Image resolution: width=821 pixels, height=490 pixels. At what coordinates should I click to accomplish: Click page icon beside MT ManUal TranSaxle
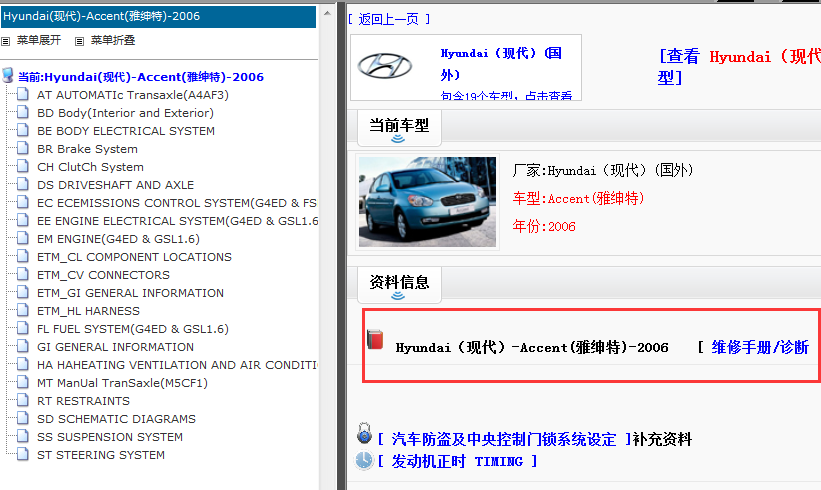pyautogui.click(x=23, y=382)
